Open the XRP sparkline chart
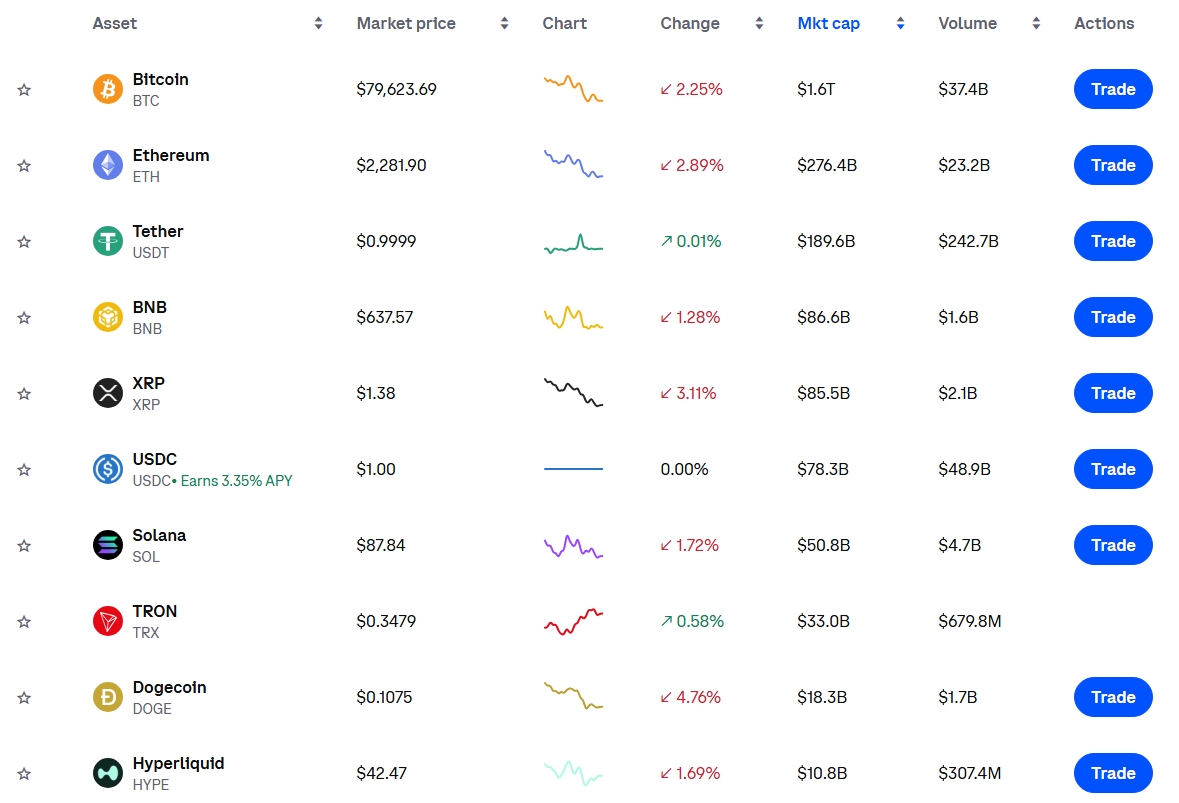This screenshot has width=1179, height=803. (573, 392)
